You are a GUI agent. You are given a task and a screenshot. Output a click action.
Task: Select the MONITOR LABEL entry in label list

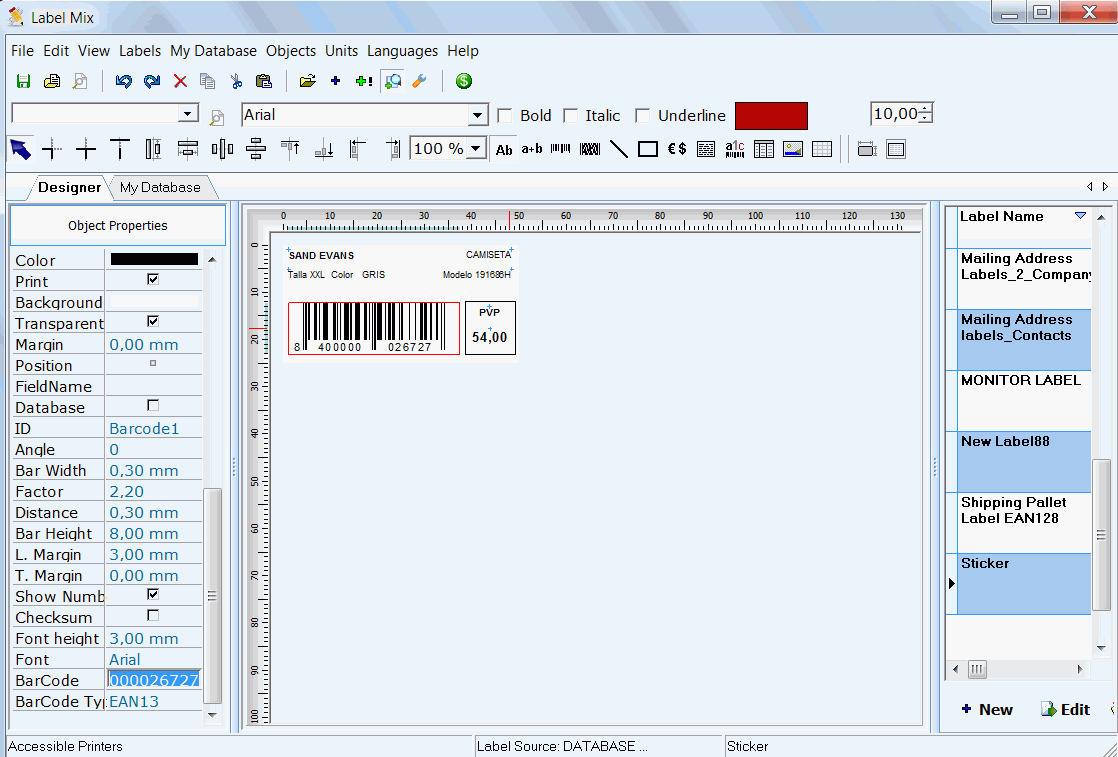click(1023, 401)
